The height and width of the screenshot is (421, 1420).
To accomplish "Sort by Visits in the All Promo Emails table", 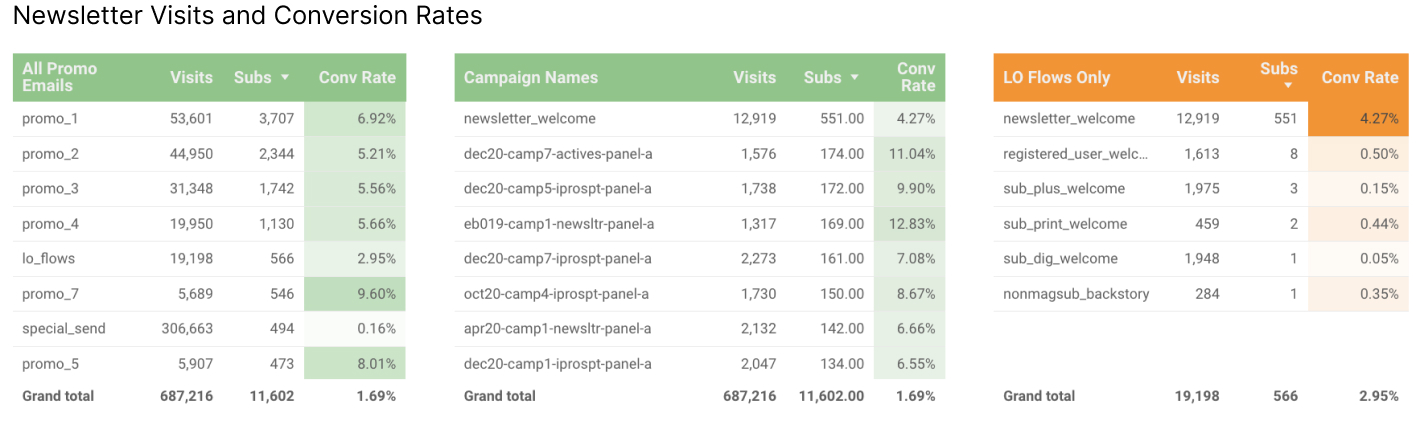I will pos(191,78).
